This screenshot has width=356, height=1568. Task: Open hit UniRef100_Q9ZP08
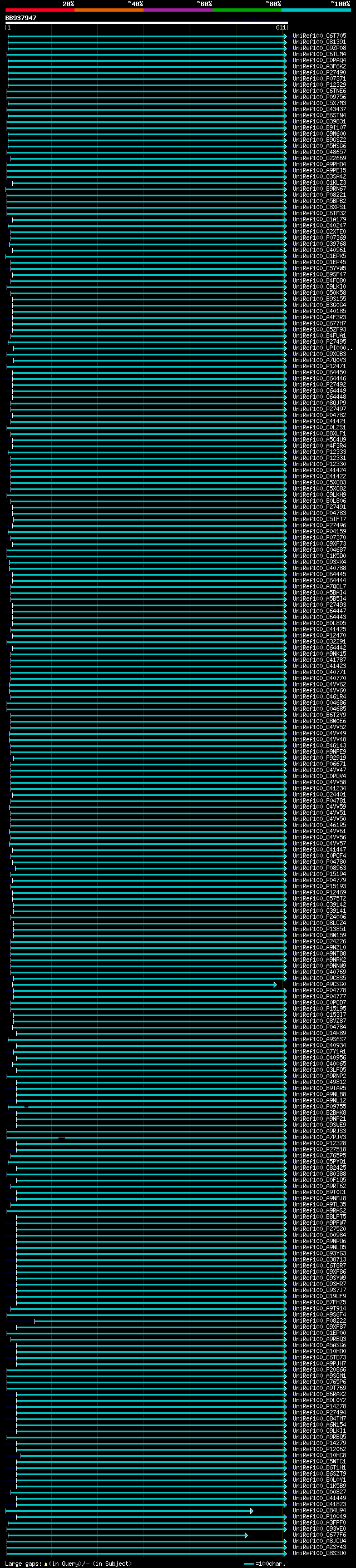[319, 48]
